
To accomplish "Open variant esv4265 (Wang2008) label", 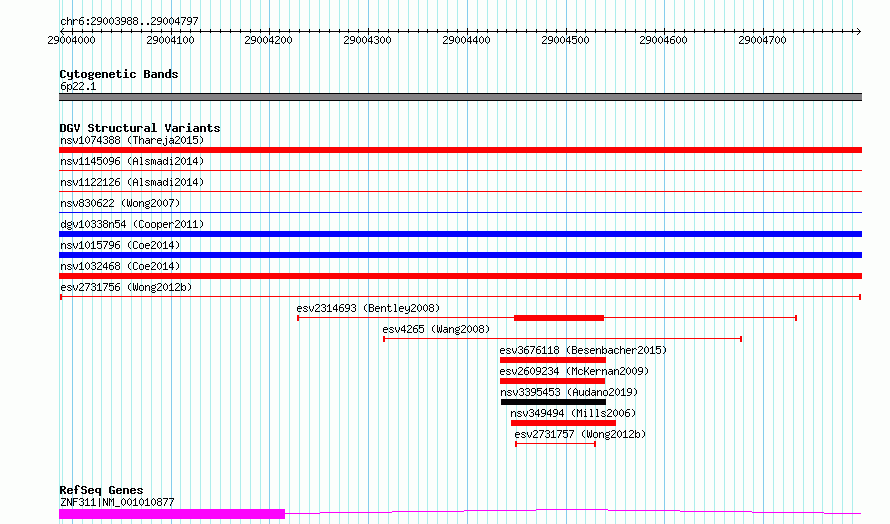I will [x=436, y=329].
